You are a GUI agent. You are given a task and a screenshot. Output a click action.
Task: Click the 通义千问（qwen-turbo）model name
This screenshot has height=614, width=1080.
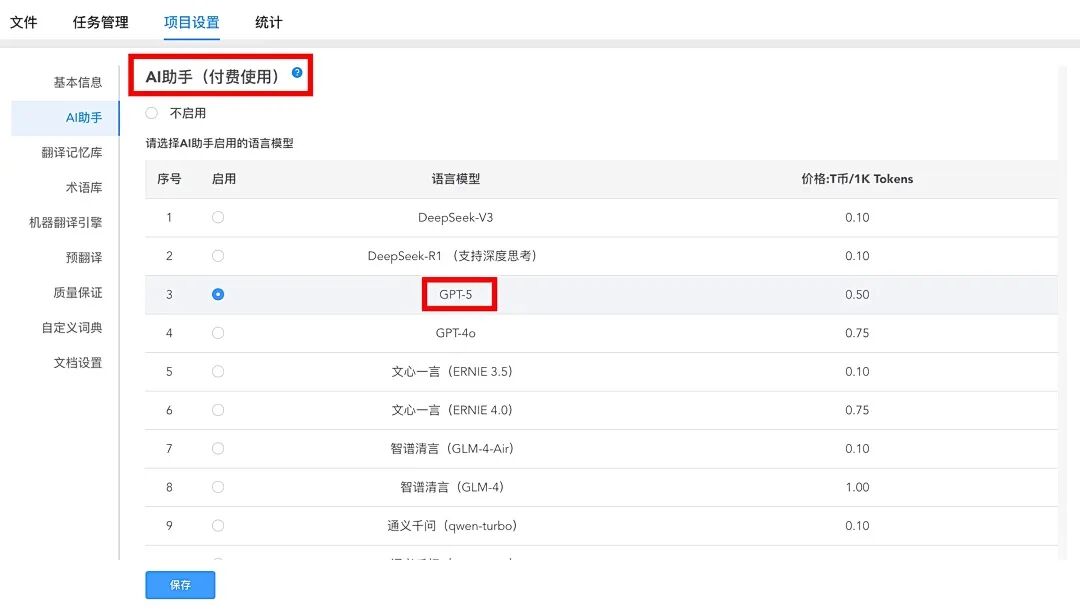pos(455,526)
